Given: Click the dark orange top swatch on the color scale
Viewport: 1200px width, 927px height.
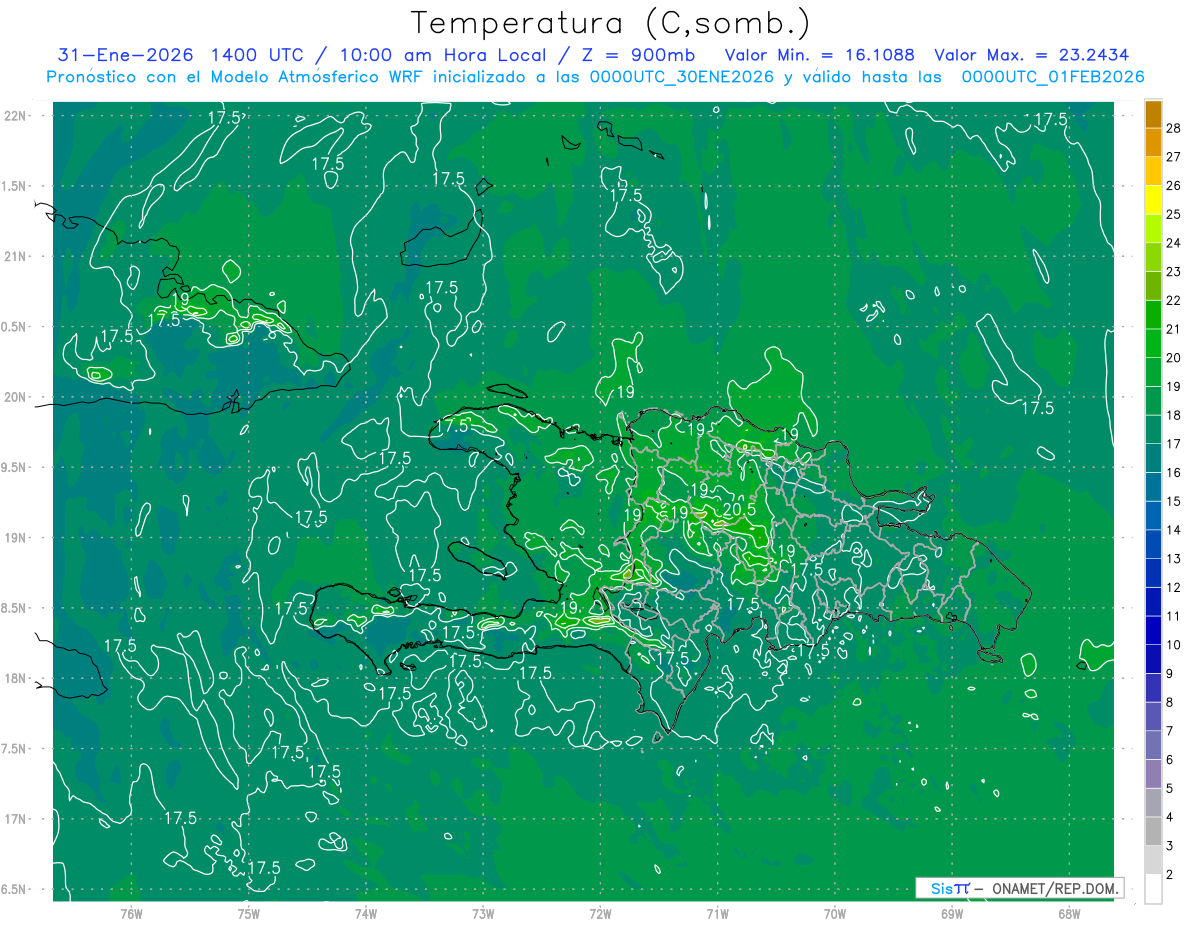Looking at the screenshot, I should pos(1153,115).
